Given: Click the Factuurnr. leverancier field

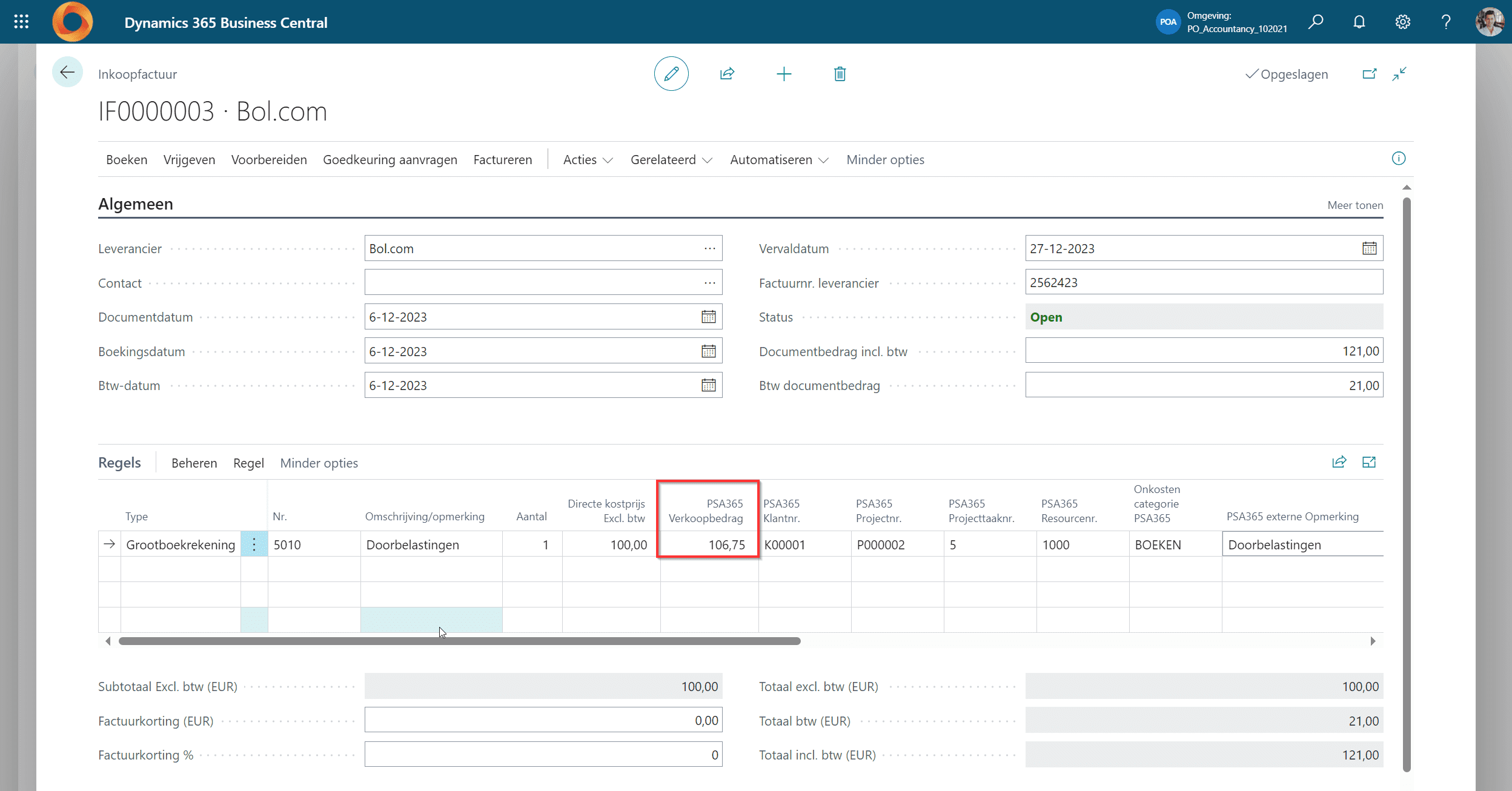Looking at the screenshot, I should click(1204, 283).
